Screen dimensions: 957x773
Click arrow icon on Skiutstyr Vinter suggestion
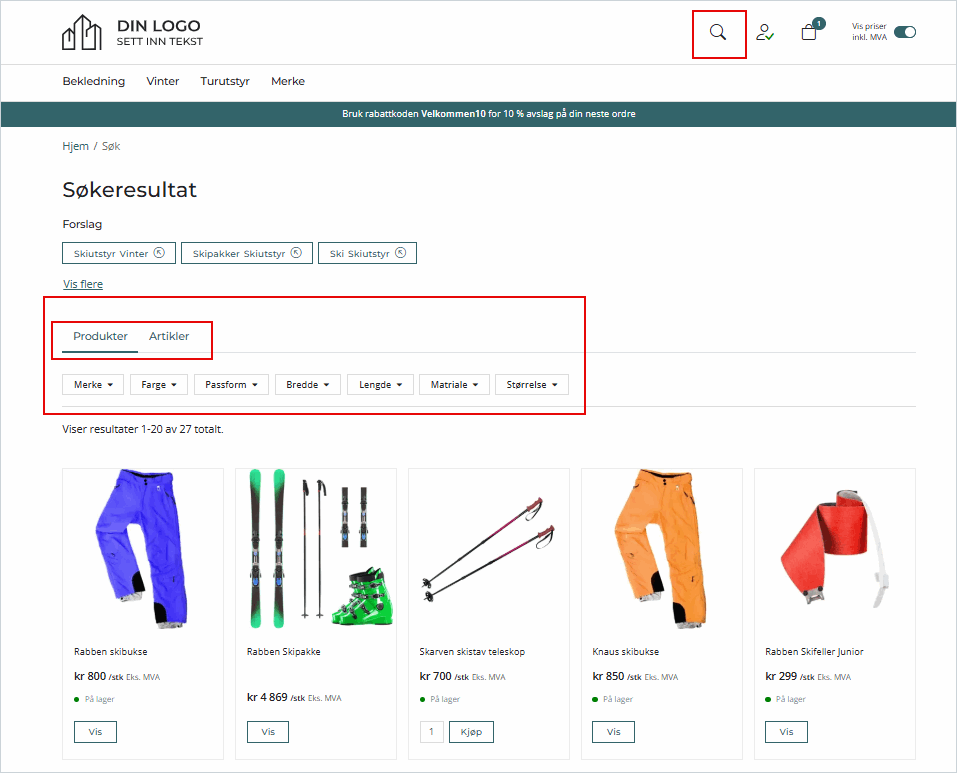point(160,253)
